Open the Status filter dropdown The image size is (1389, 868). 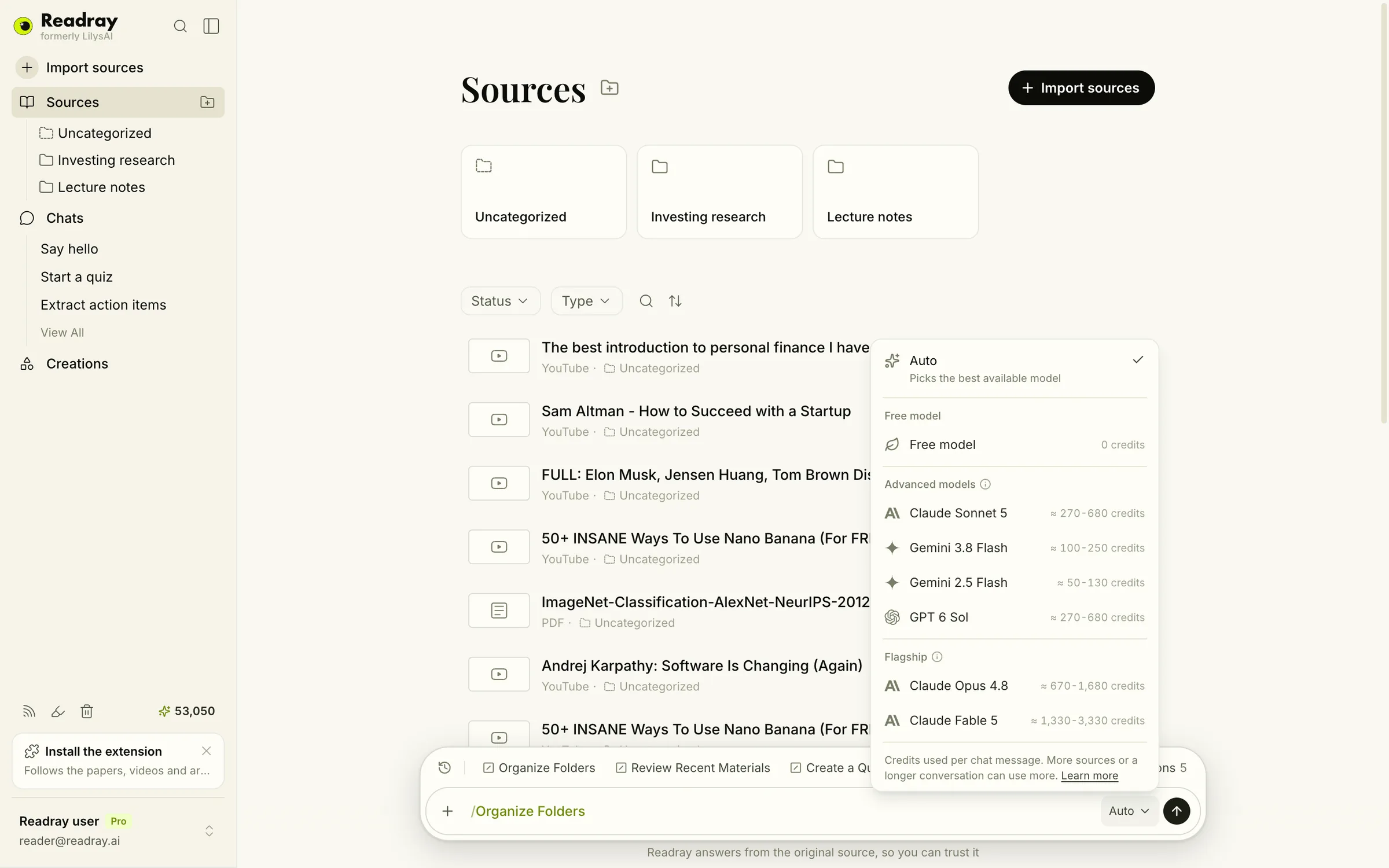tap(500, 301)
